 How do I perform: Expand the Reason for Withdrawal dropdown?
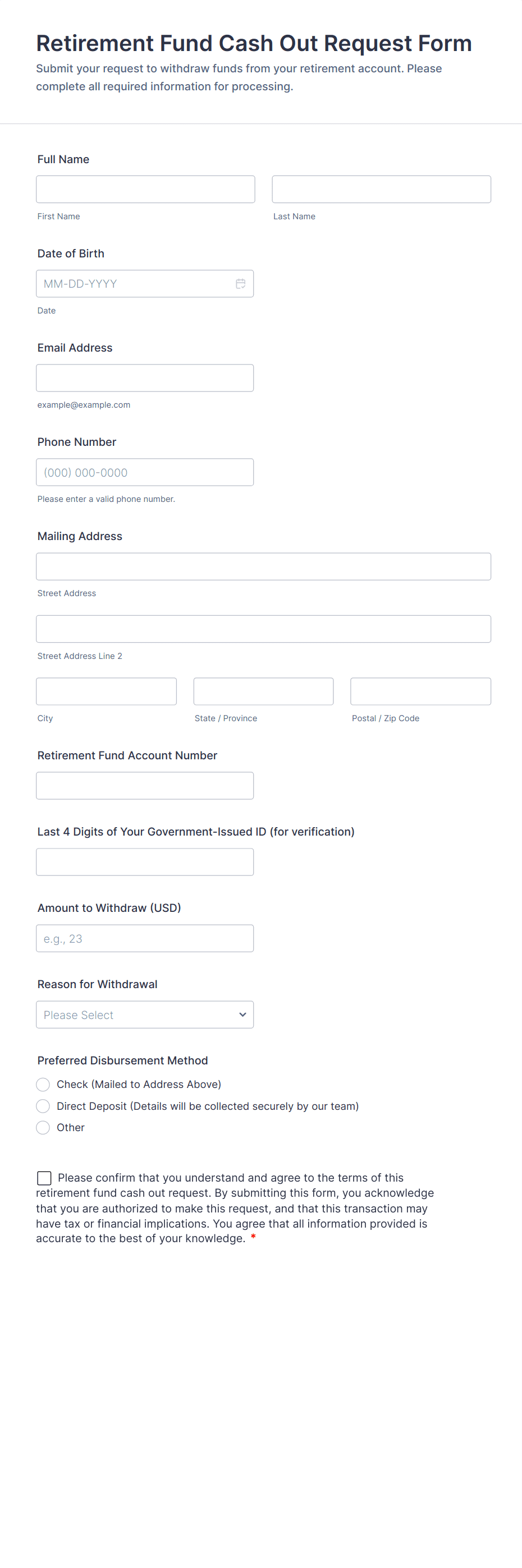coord(144,1014)
